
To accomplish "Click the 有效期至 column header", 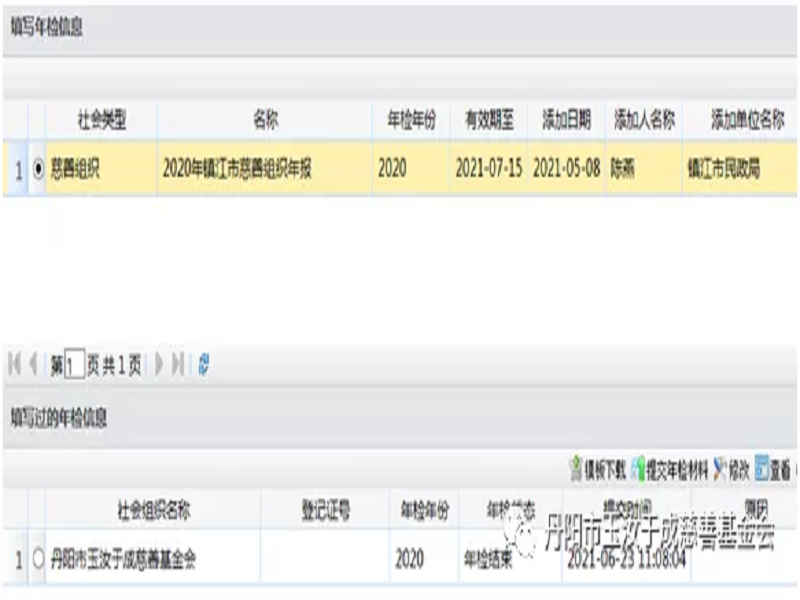I will (x=489, y=120).
